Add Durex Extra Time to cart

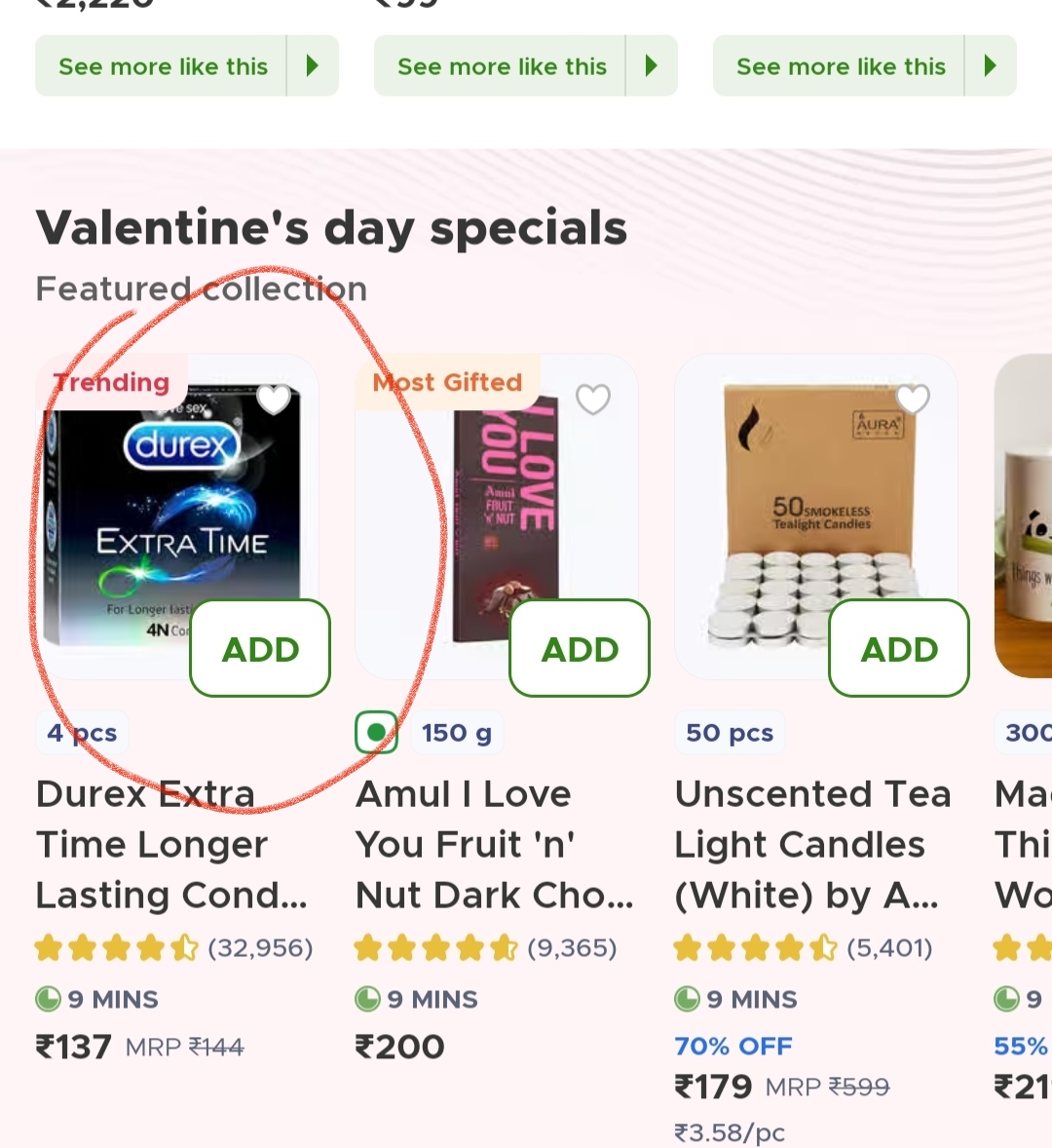pos(260,648)
